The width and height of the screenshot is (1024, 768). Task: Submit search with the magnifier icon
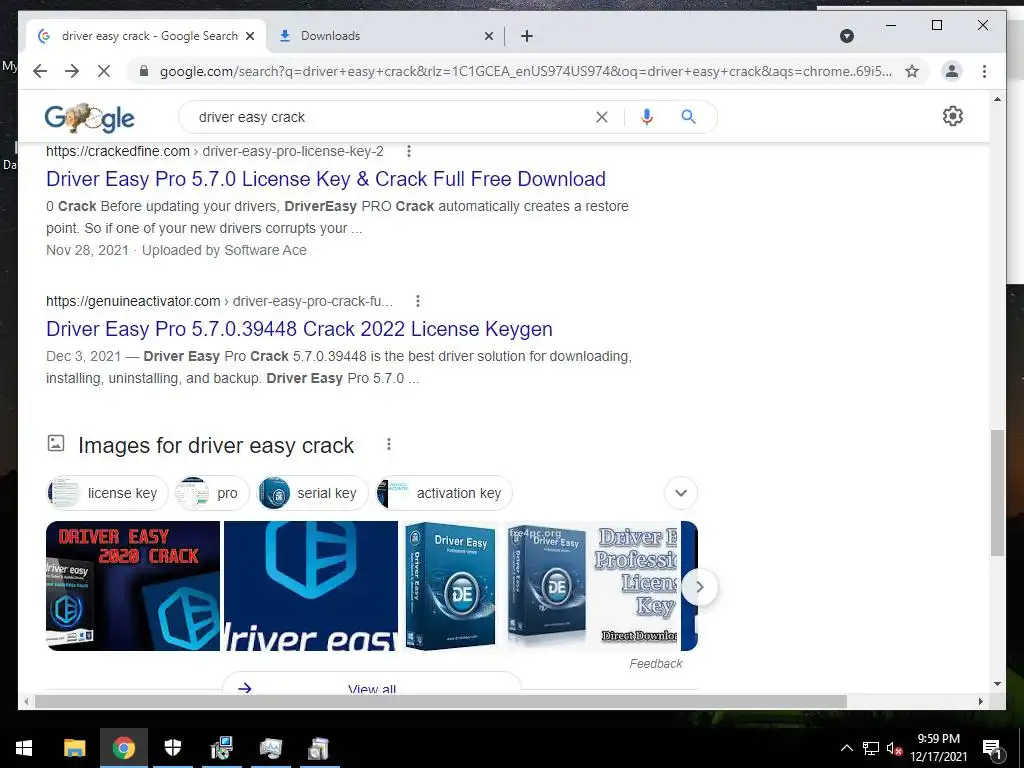[688, 117]
